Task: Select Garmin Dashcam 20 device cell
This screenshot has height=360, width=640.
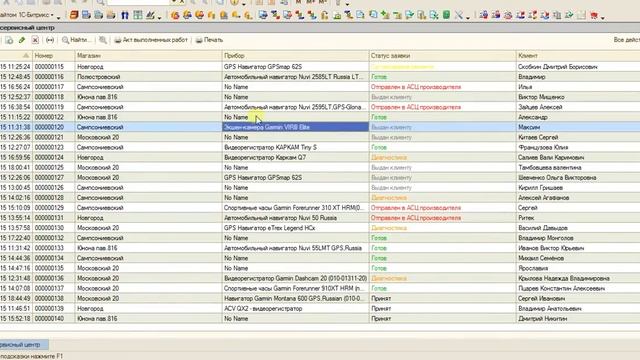Action: pyautogui.click(x=296, y=278)
